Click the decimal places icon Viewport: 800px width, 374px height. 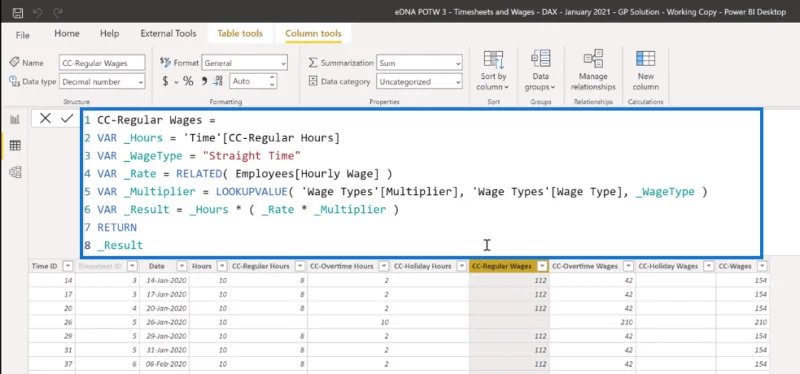pos(218,81)
